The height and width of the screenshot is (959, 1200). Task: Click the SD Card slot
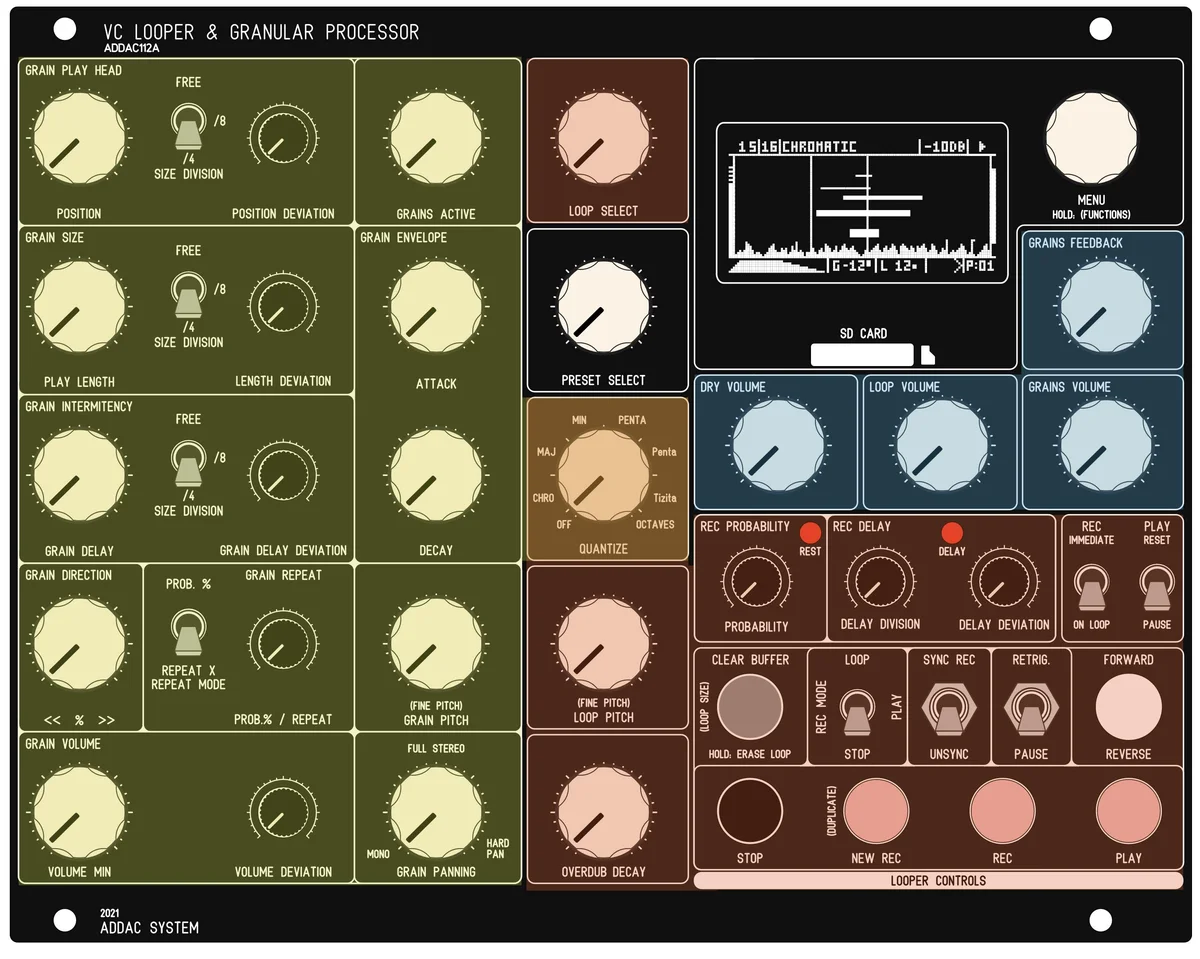[862, 354]
